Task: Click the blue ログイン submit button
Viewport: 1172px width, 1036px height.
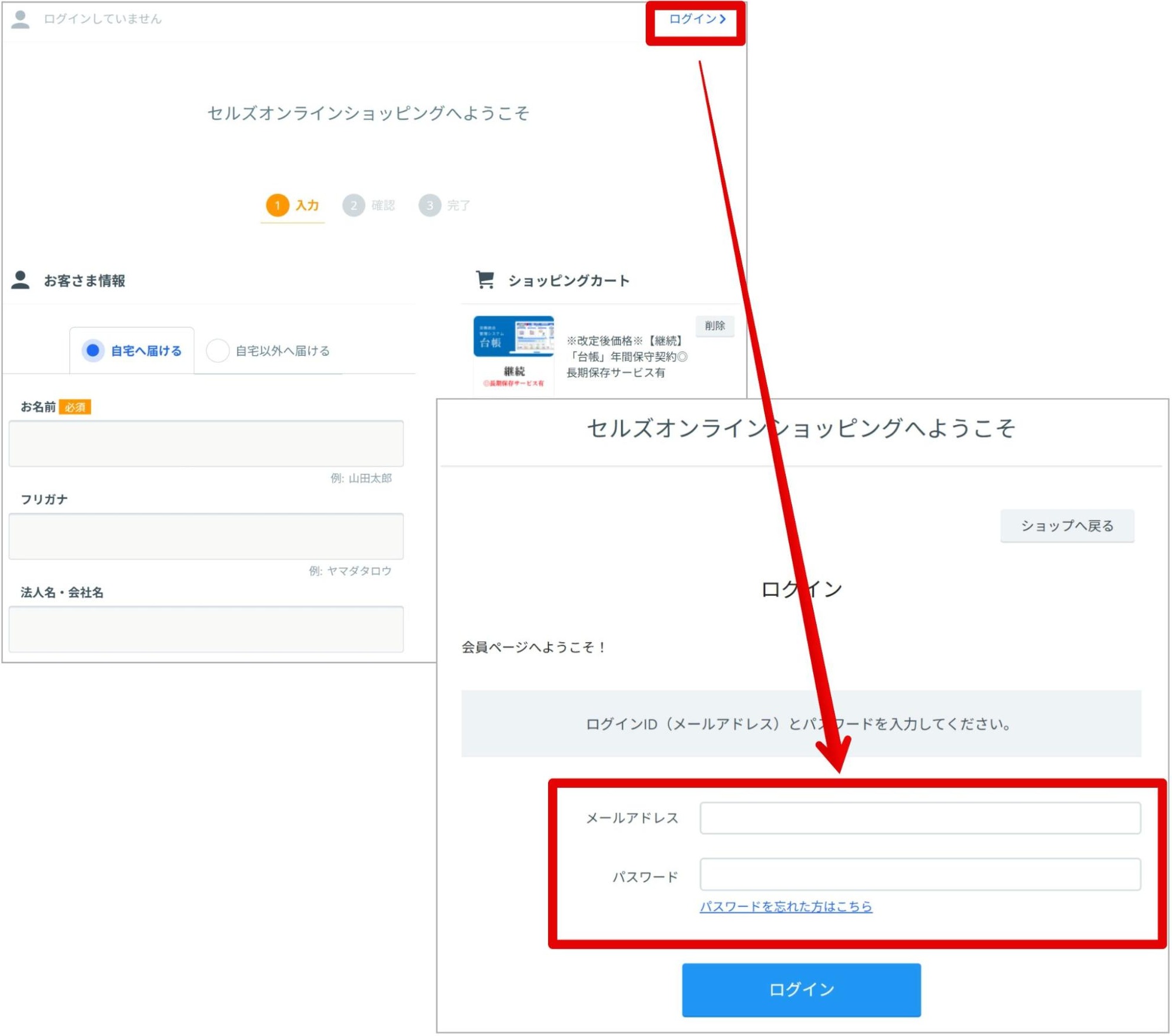Action: tap(802, 990)
